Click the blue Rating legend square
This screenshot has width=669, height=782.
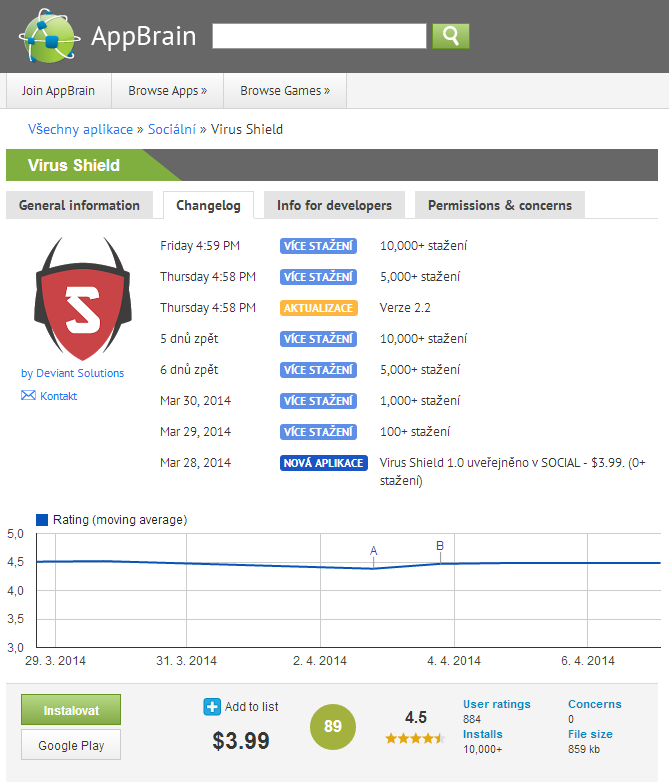tap(42, 520)
